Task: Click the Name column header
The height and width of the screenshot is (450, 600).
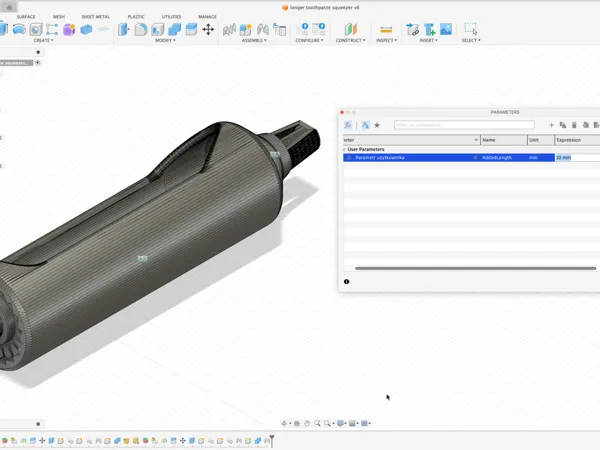Action: [x=504, y=140]
